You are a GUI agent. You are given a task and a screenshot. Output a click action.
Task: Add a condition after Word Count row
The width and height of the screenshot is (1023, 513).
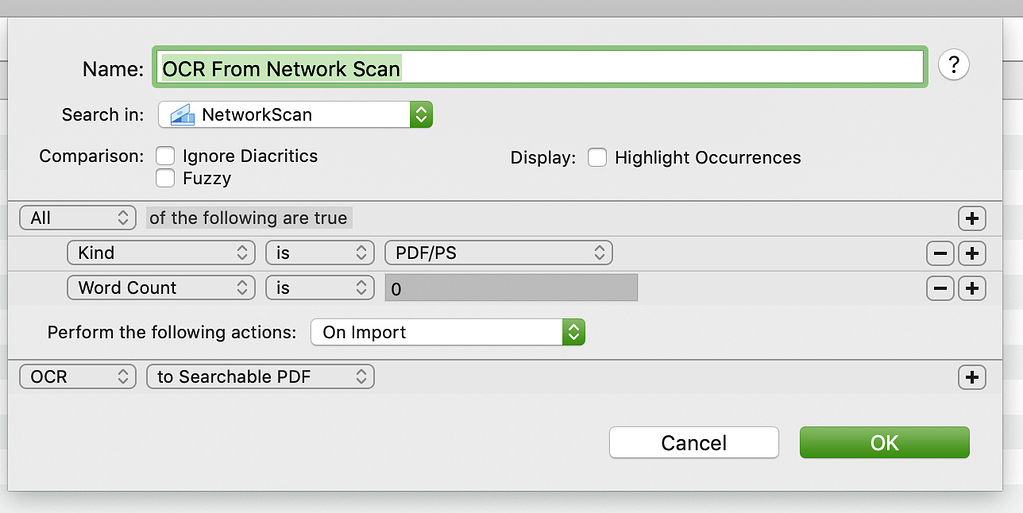tap(971, 289)
